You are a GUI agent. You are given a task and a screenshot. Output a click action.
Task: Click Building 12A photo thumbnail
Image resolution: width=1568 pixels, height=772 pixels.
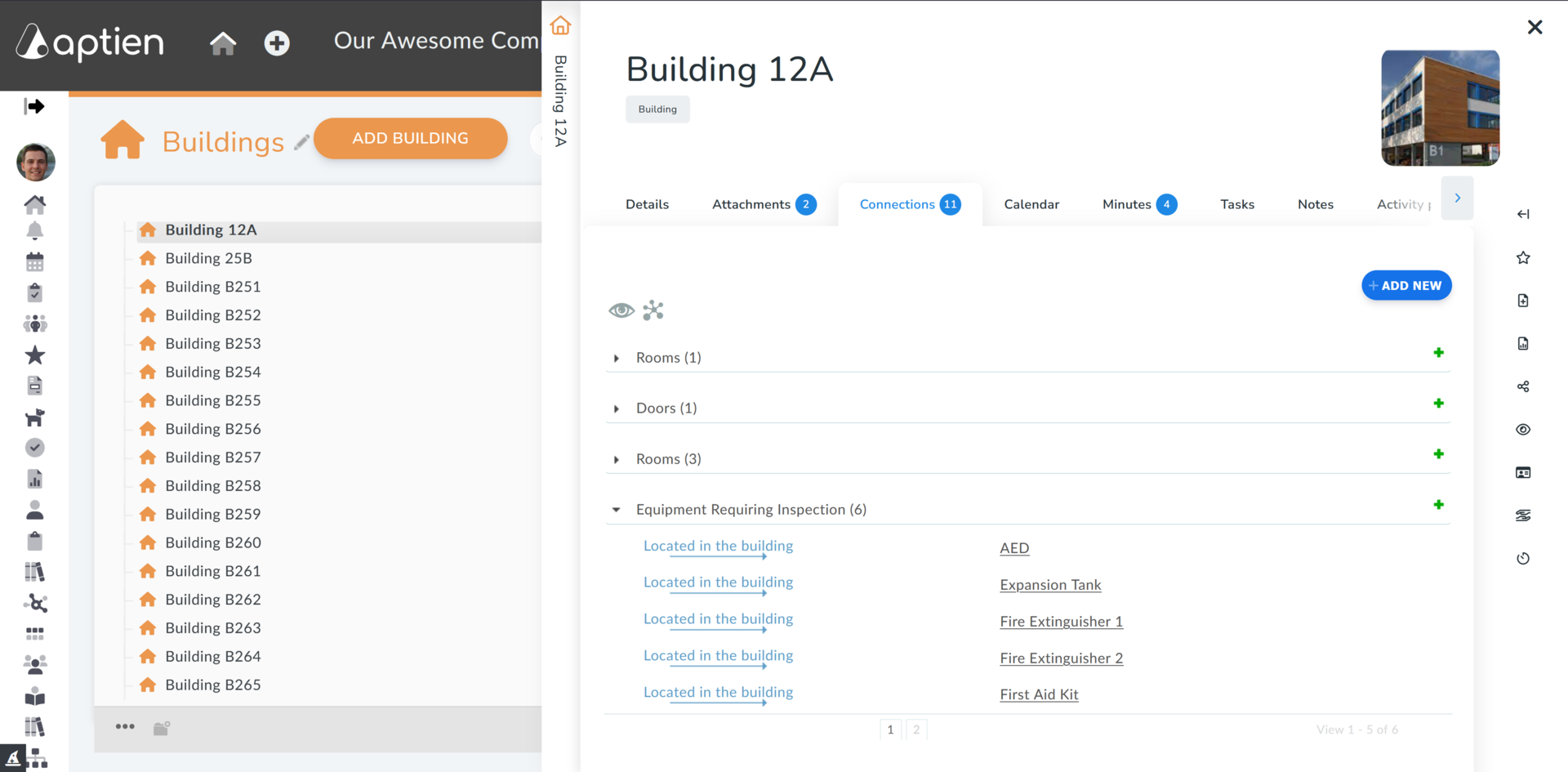click(x=1440, y=108)
